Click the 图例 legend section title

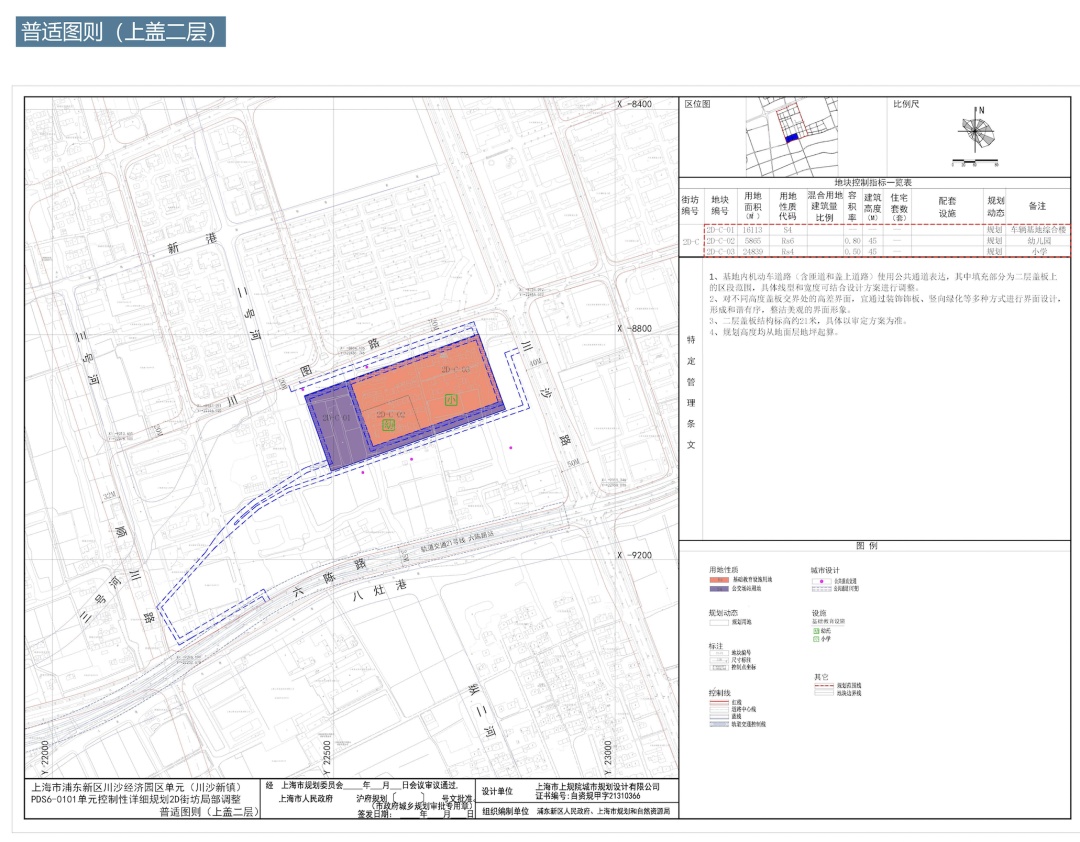[866, 546]
